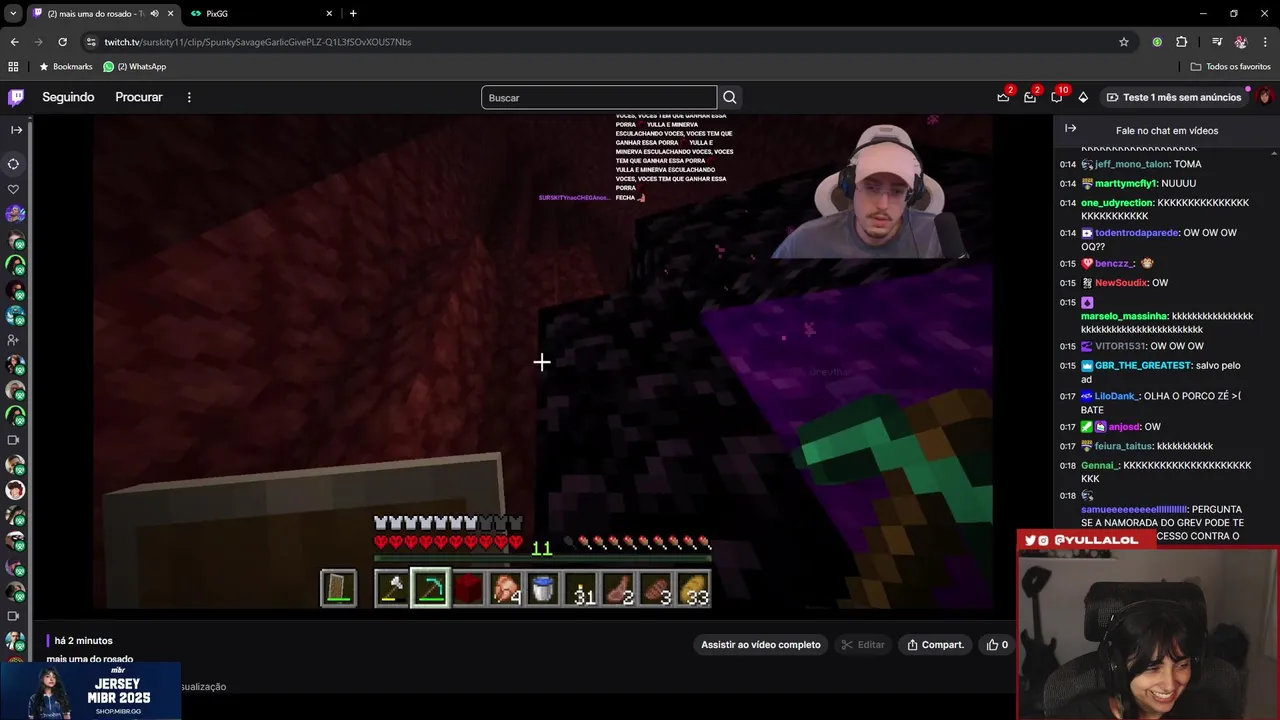Click username NewSoudix in chat
The height and width of the screenshot is (720, 1280).
(x=1121, y=283)
